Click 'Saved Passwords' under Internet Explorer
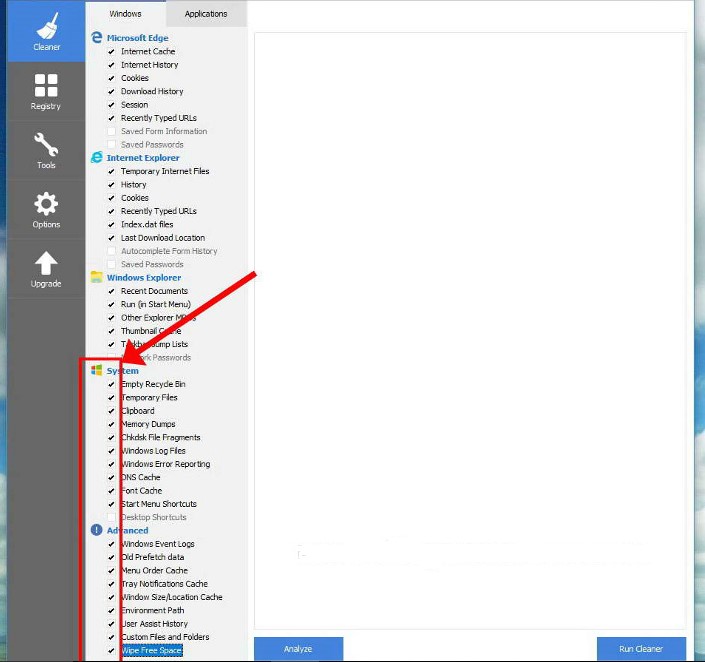Screen dimensions: 705x662 [x=152, y=264]
